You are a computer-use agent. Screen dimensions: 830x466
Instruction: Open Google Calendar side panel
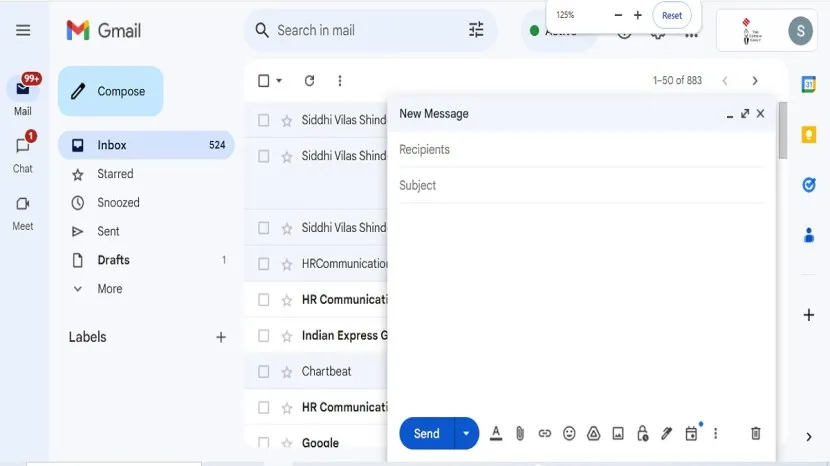pos(809,84)
